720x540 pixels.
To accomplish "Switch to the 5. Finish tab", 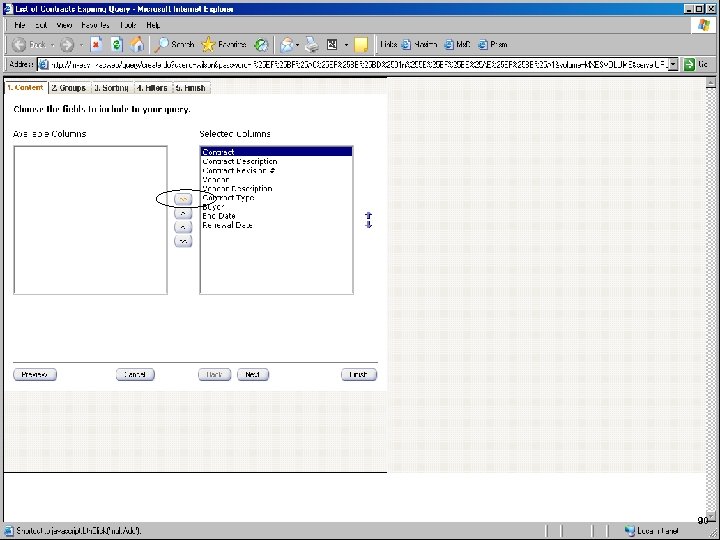I will [191, 88].
